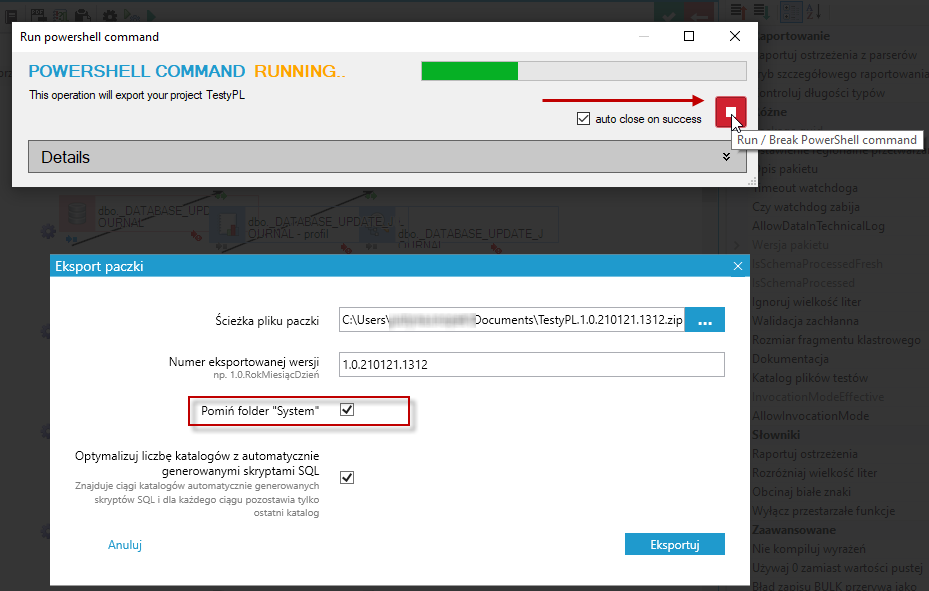The width and height of the screenshot is (929, 591).
Task: Toggle auto close on success checkbox
Action: click(584, 119)
